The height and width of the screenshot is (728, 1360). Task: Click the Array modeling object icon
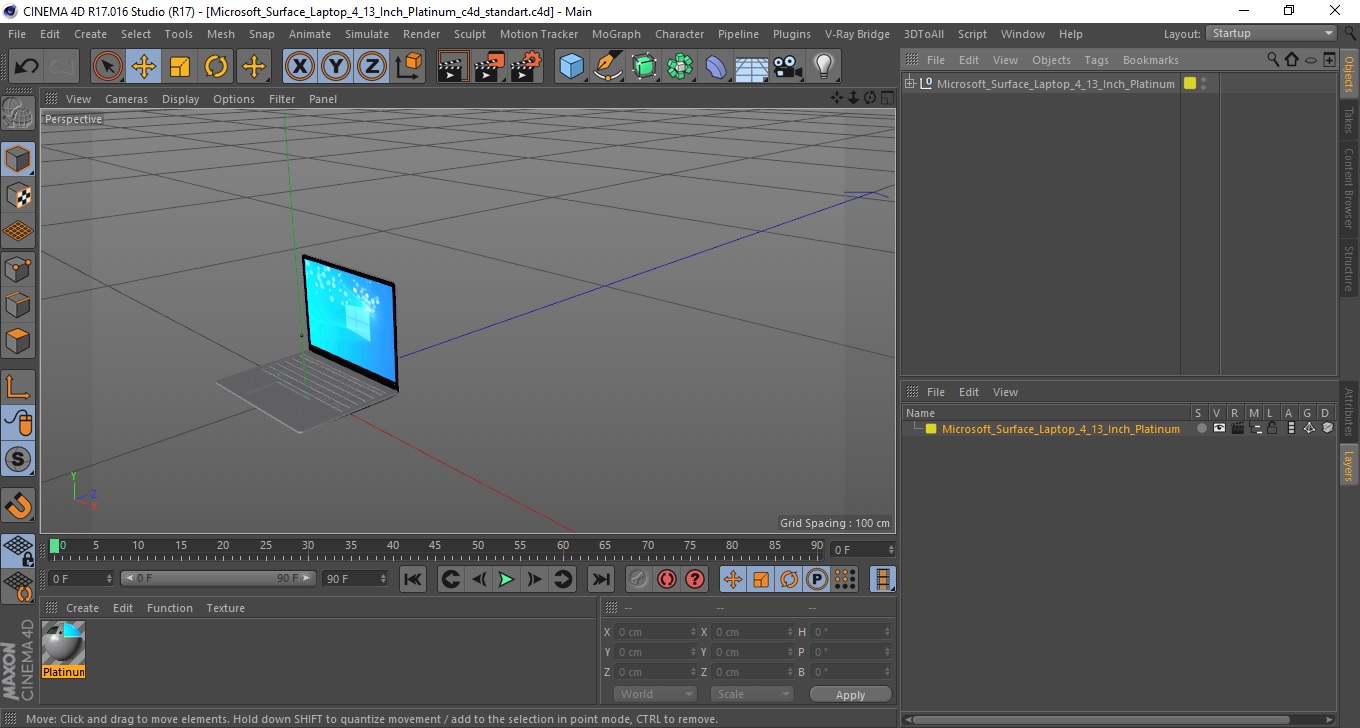pos(680,67)
